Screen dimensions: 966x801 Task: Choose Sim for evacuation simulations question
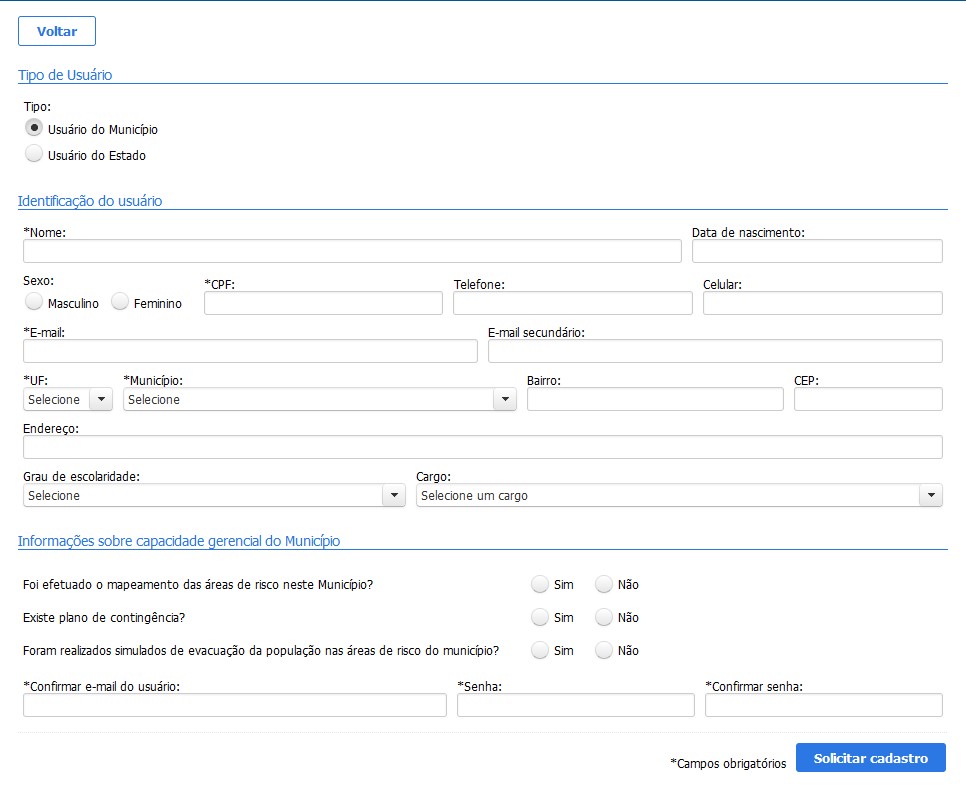pyautogui.click(x=540, y=650)
